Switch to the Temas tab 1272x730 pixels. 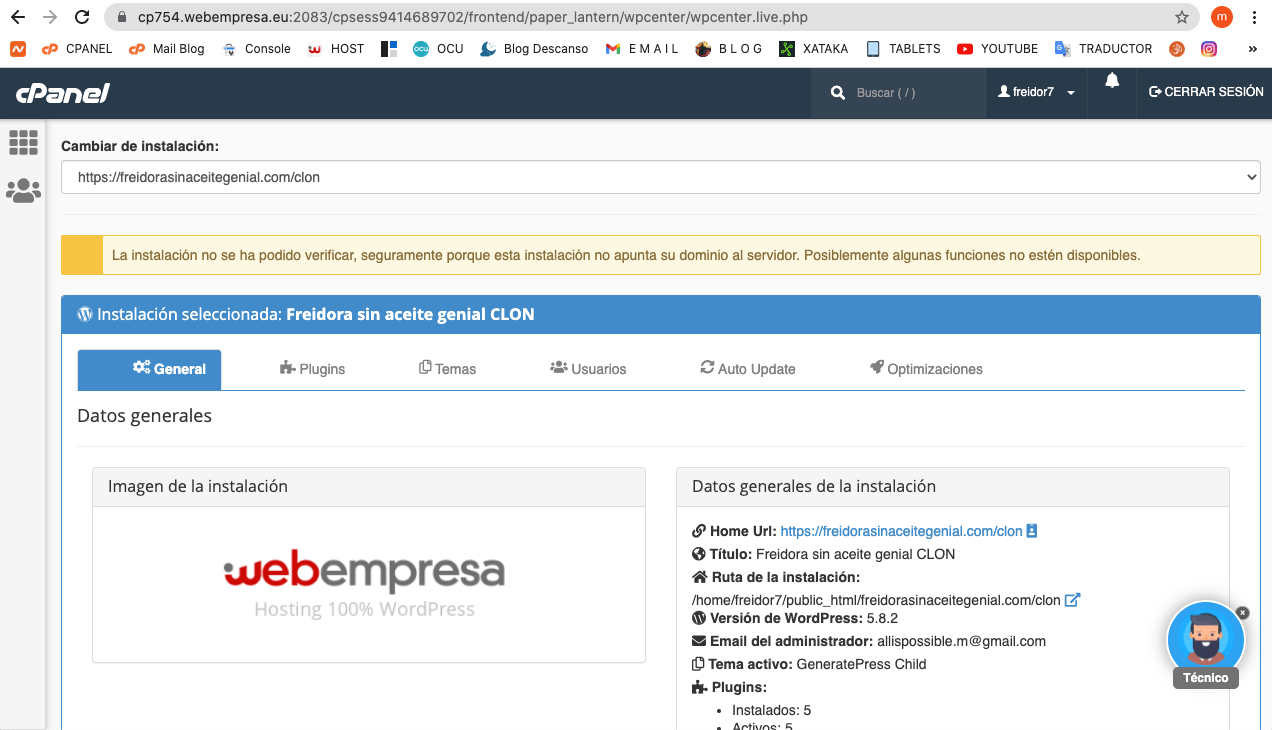click(447, 369)
